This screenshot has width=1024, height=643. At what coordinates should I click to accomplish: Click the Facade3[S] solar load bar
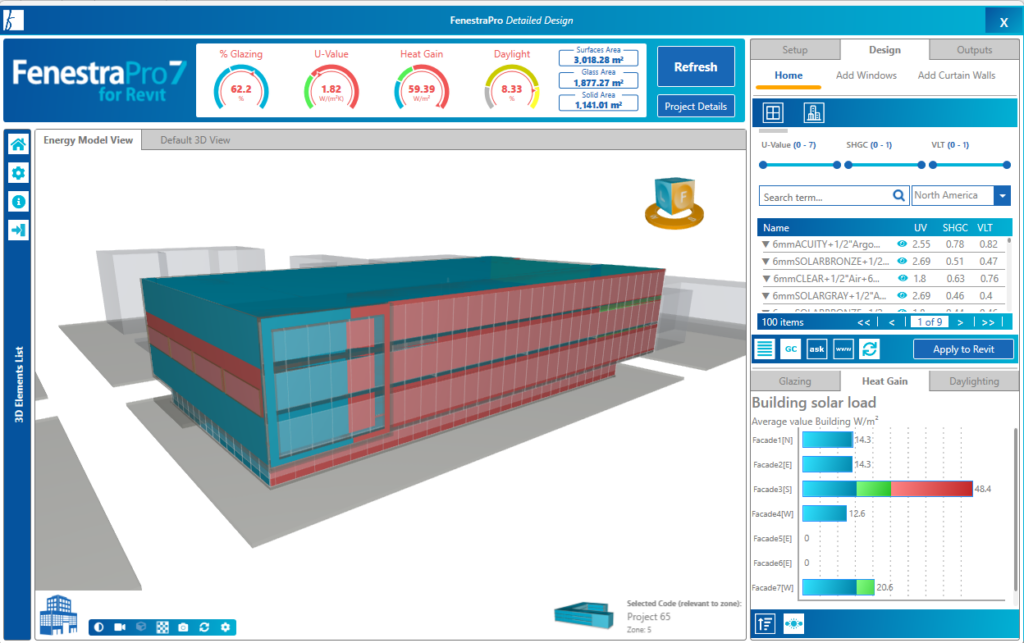coord(887,489)
